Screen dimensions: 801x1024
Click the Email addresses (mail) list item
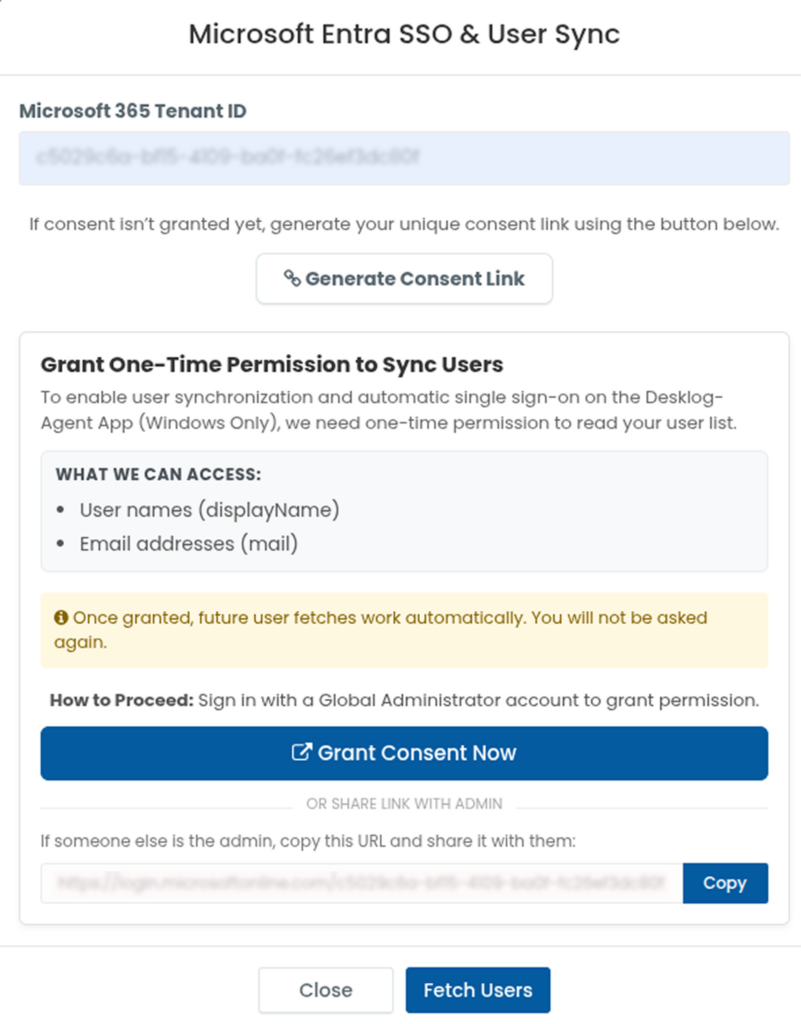[189, 544]
